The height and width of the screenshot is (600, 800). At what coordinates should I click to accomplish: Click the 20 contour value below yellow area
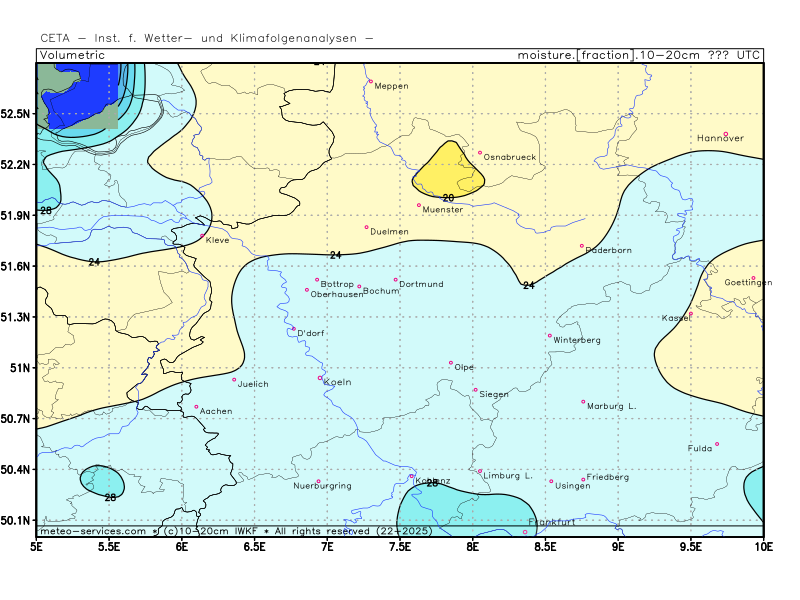coord(448,198)
